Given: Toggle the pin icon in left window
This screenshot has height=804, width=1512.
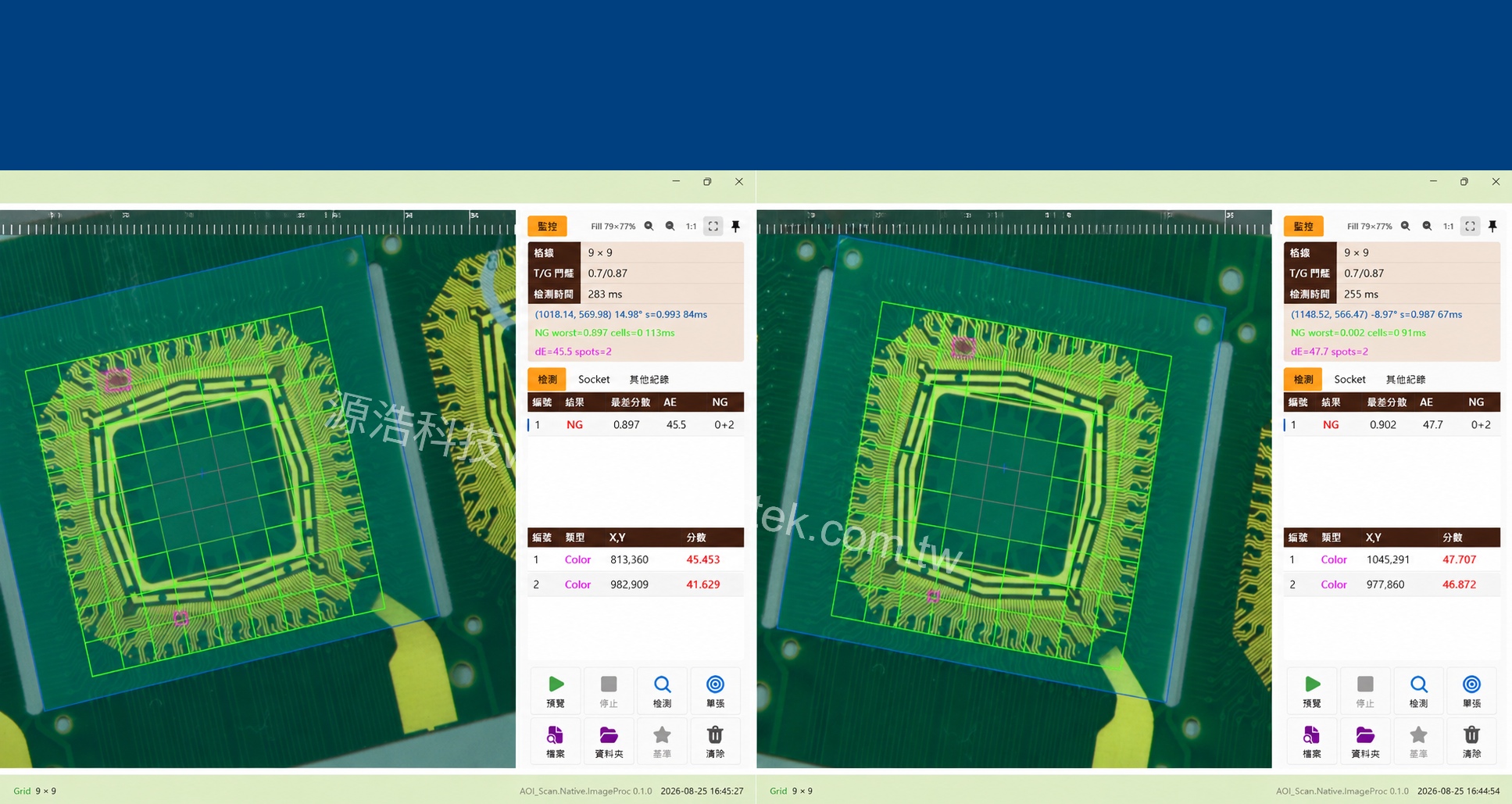Looking at the screenshot, I should pos(735,227).
